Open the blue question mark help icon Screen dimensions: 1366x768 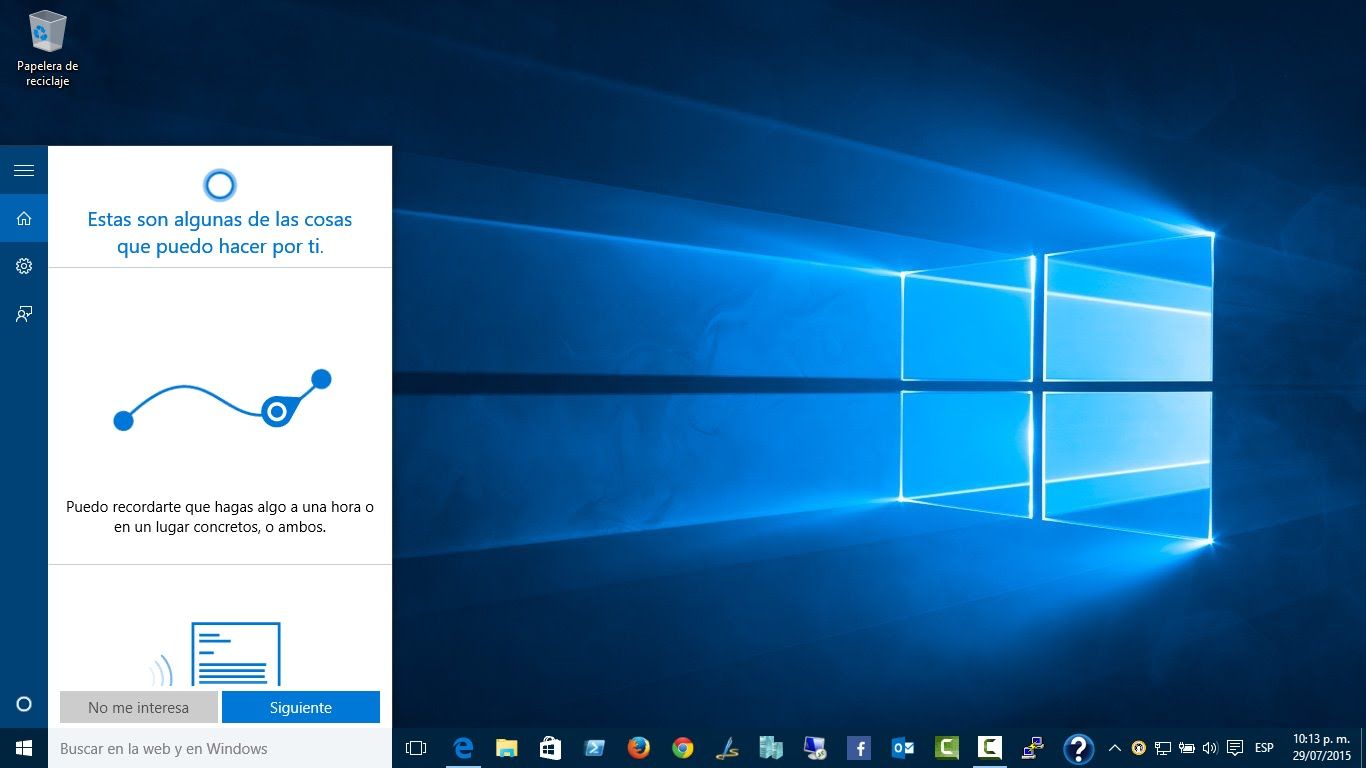pyautogui.click(x=1078, y=748)
